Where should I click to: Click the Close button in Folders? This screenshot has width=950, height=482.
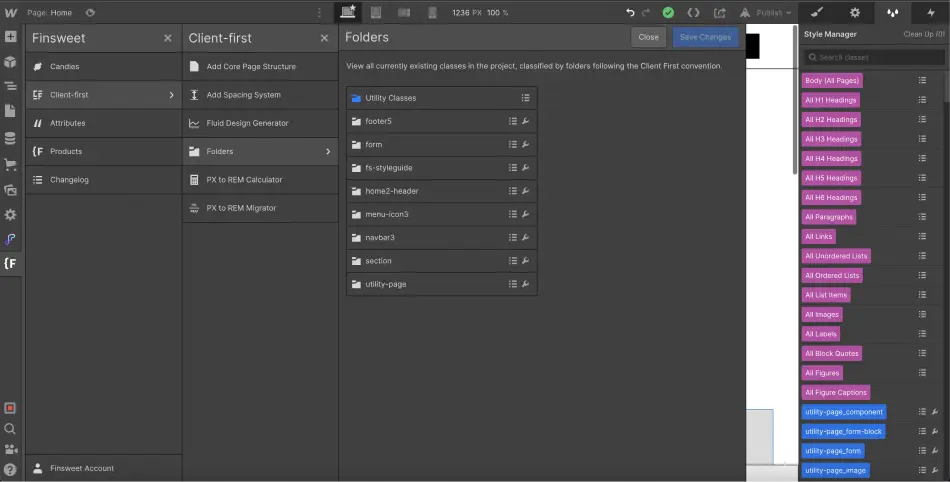pos(648,37)
